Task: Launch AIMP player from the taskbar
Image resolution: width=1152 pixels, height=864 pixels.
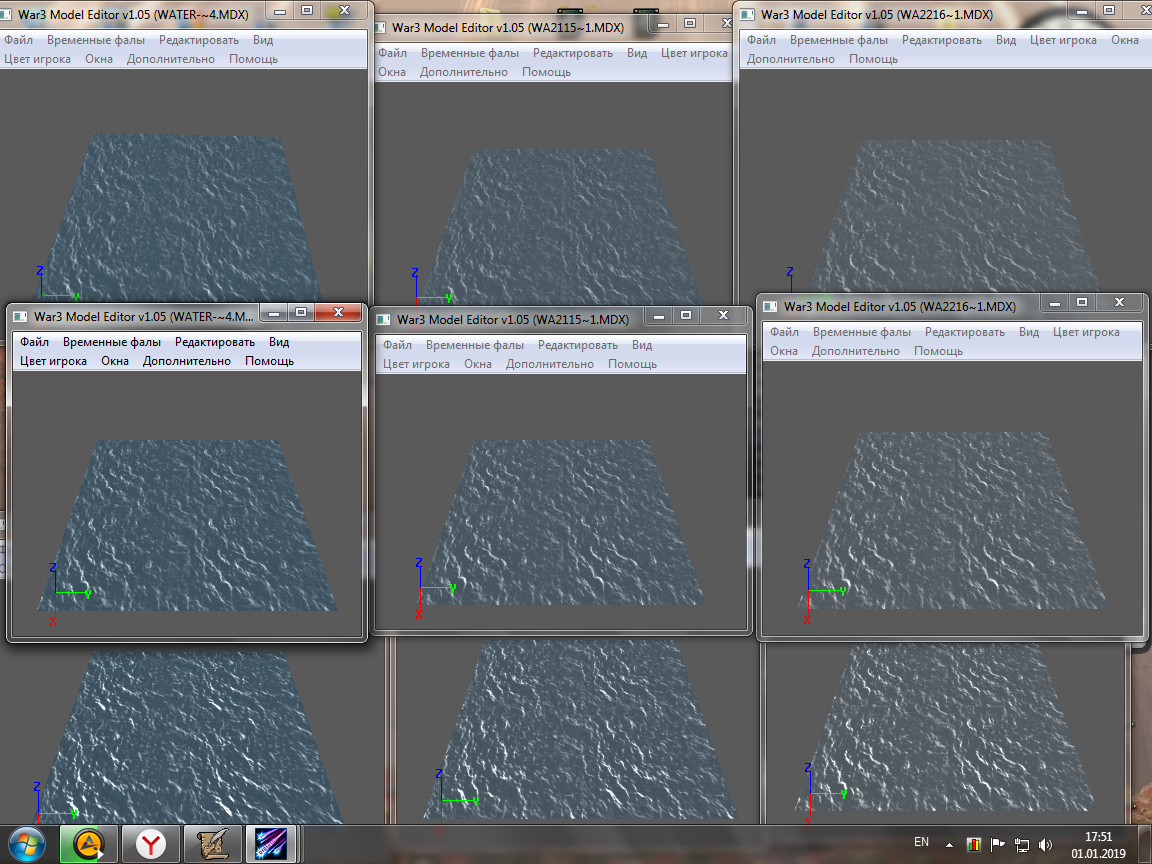Action: coord(87,844)
